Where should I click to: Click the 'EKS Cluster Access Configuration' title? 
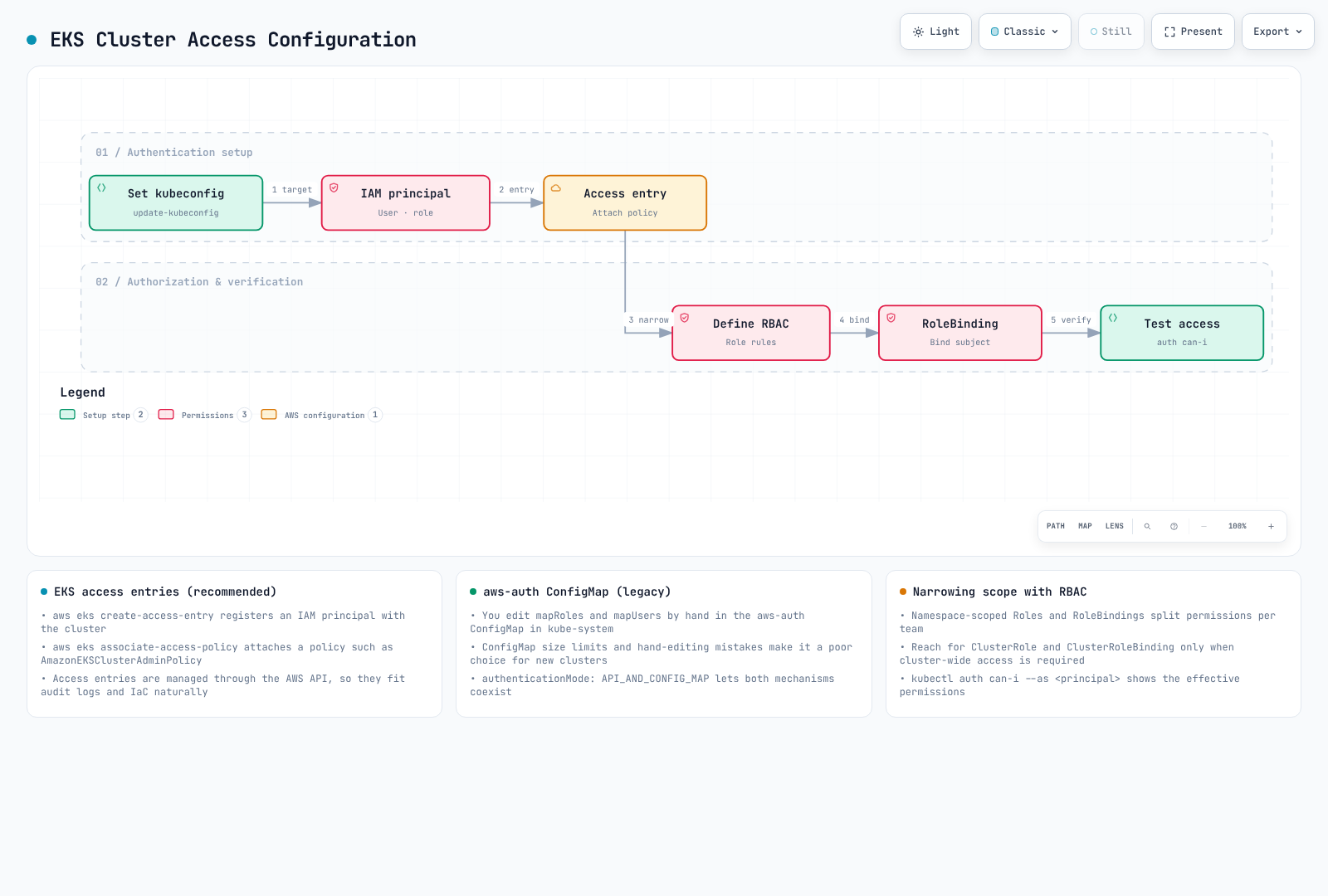pos(233,40)
